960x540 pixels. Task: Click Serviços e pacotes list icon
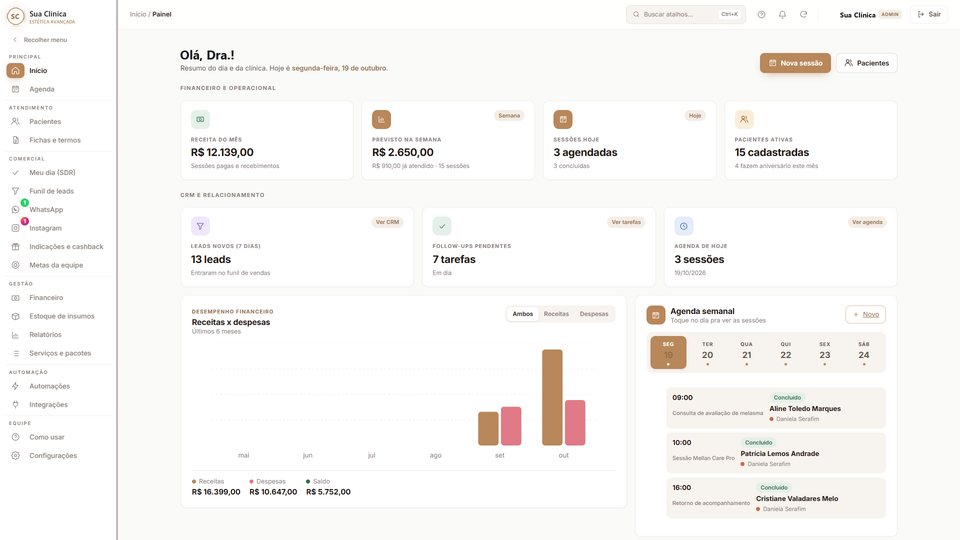pos(15,353)
